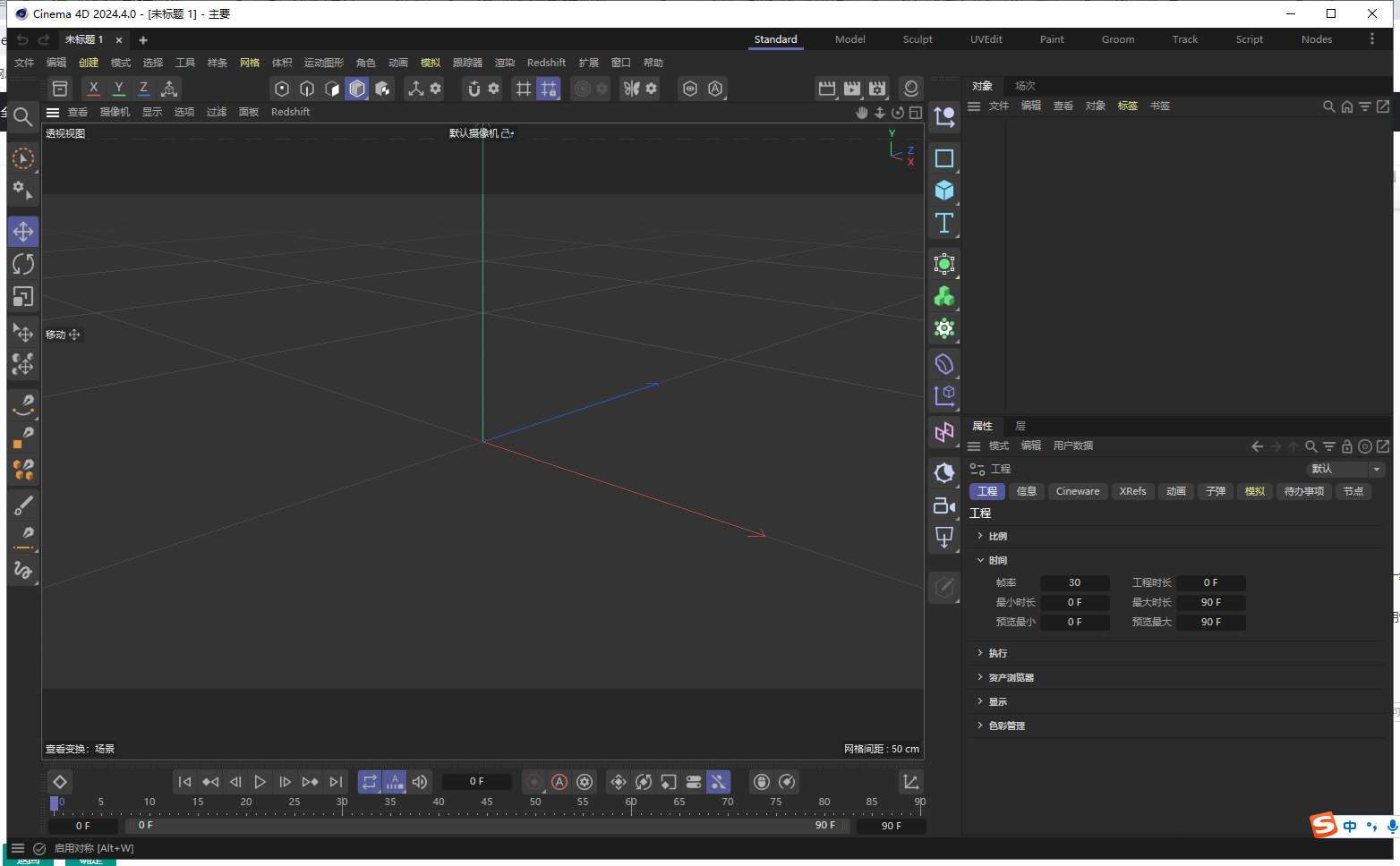Toggle Autokeying button in timeline

pyautogui.click(x=559, y=782)
